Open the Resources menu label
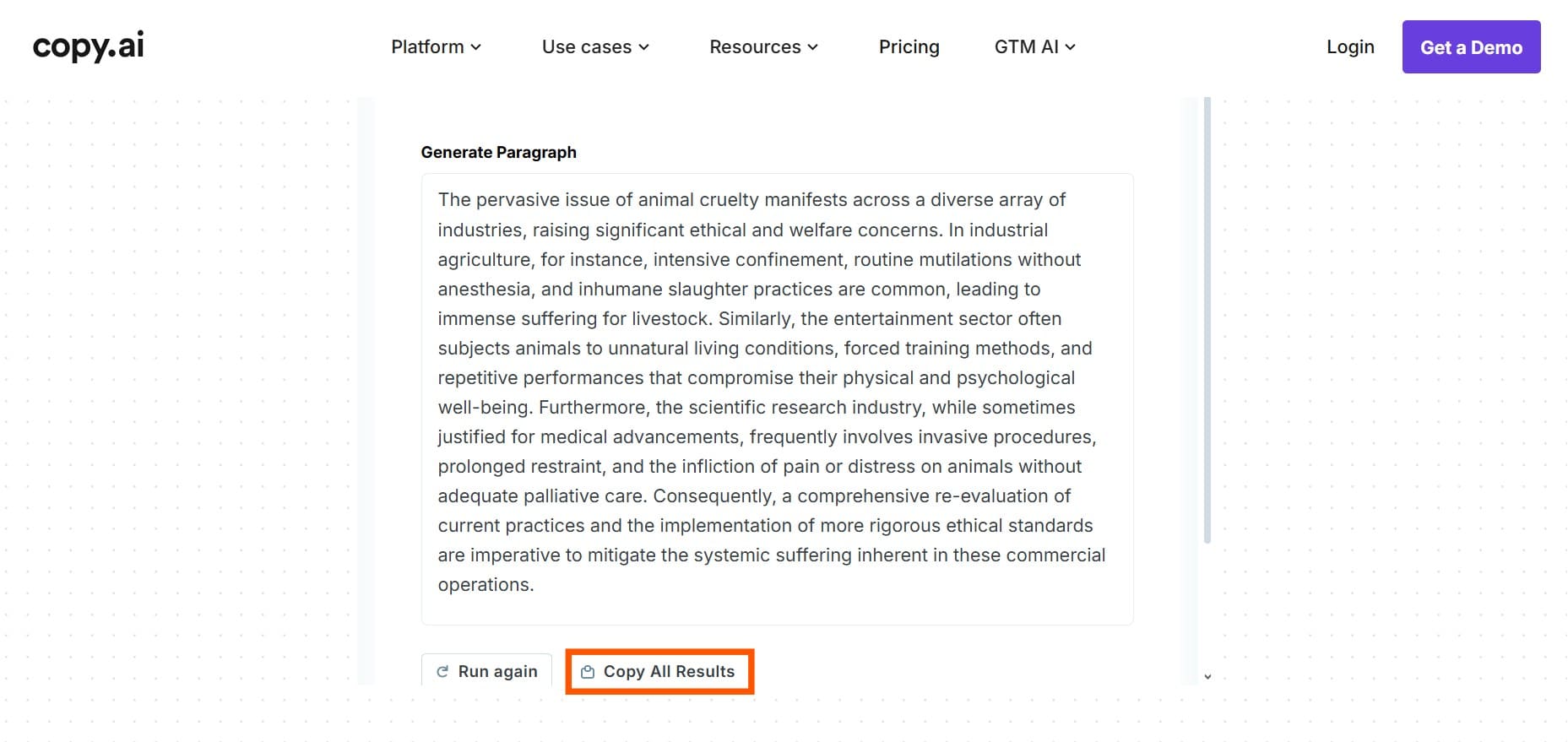The width and height of the screenshot is (1568, 742). pos(755,47)
